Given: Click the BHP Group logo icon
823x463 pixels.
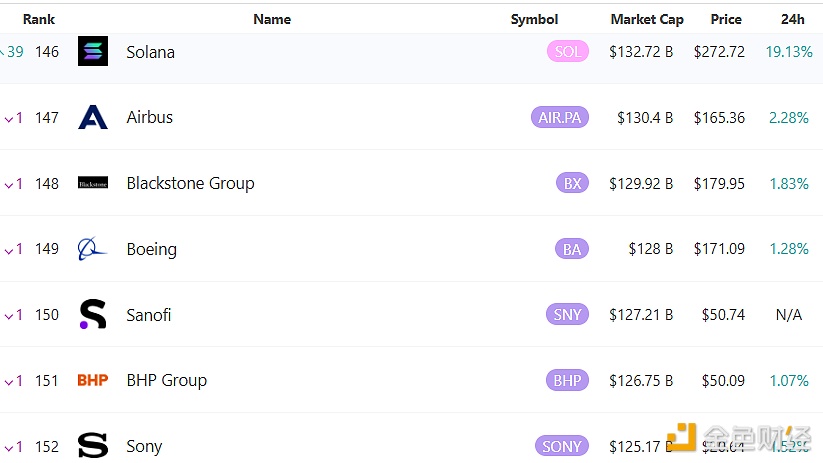Looking at the screenshot, I should [93, 381].
